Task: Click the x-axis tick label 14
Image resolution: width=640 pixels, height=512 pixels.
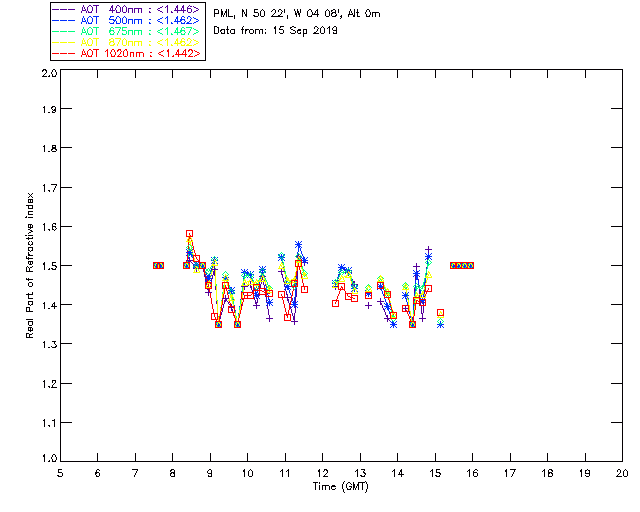Action: [398, 473]
